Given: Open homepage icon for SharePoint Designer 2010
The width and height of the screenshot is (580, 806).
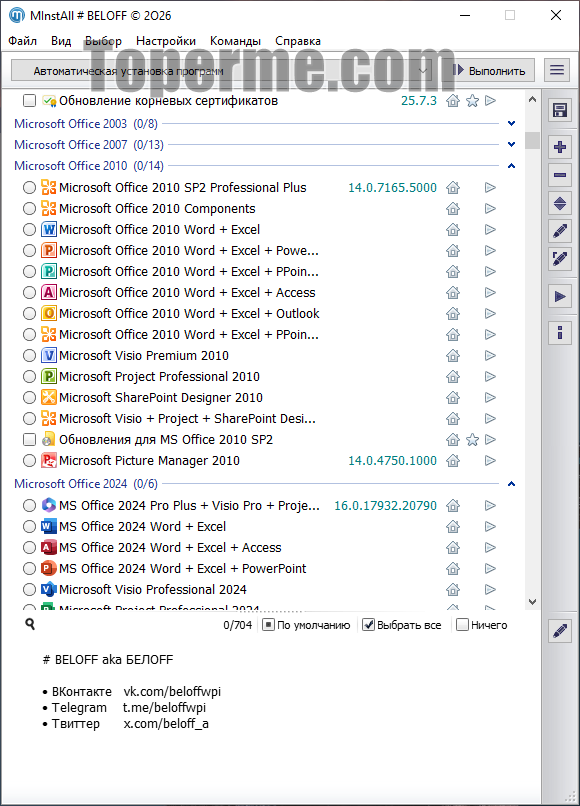Looking at the screenshot, I should pos(452,398).
